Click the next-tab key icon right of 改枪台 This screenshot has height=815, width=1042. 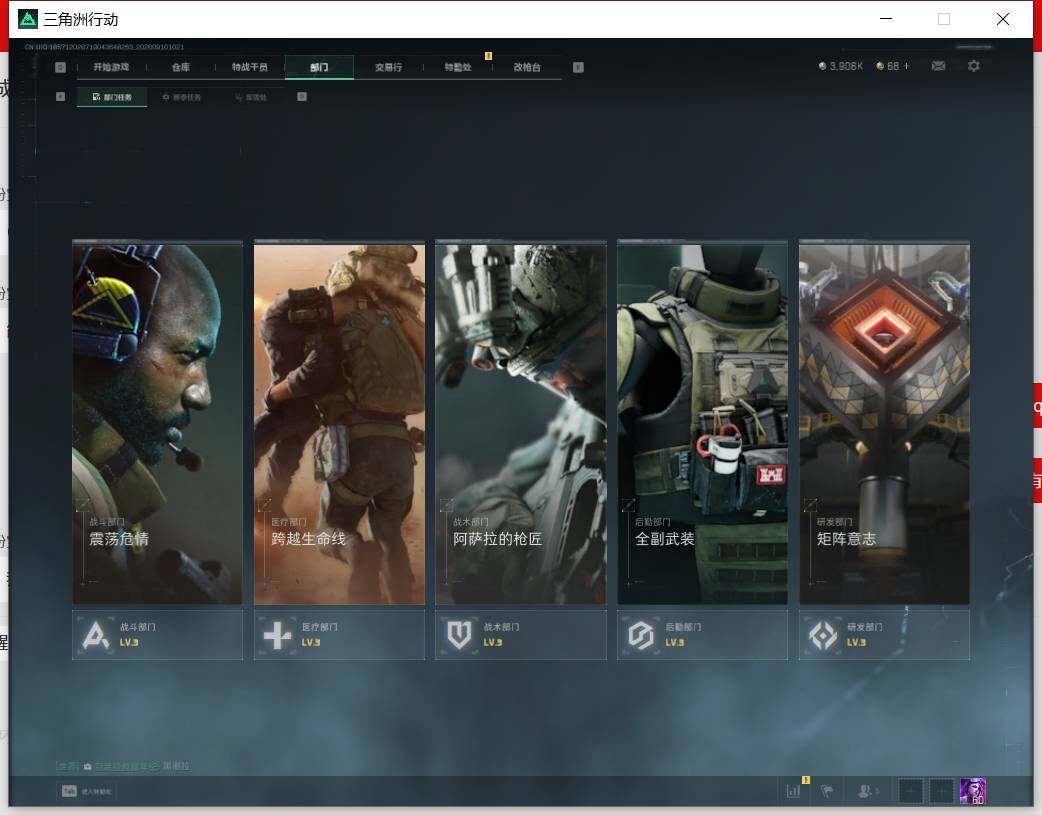578,67
